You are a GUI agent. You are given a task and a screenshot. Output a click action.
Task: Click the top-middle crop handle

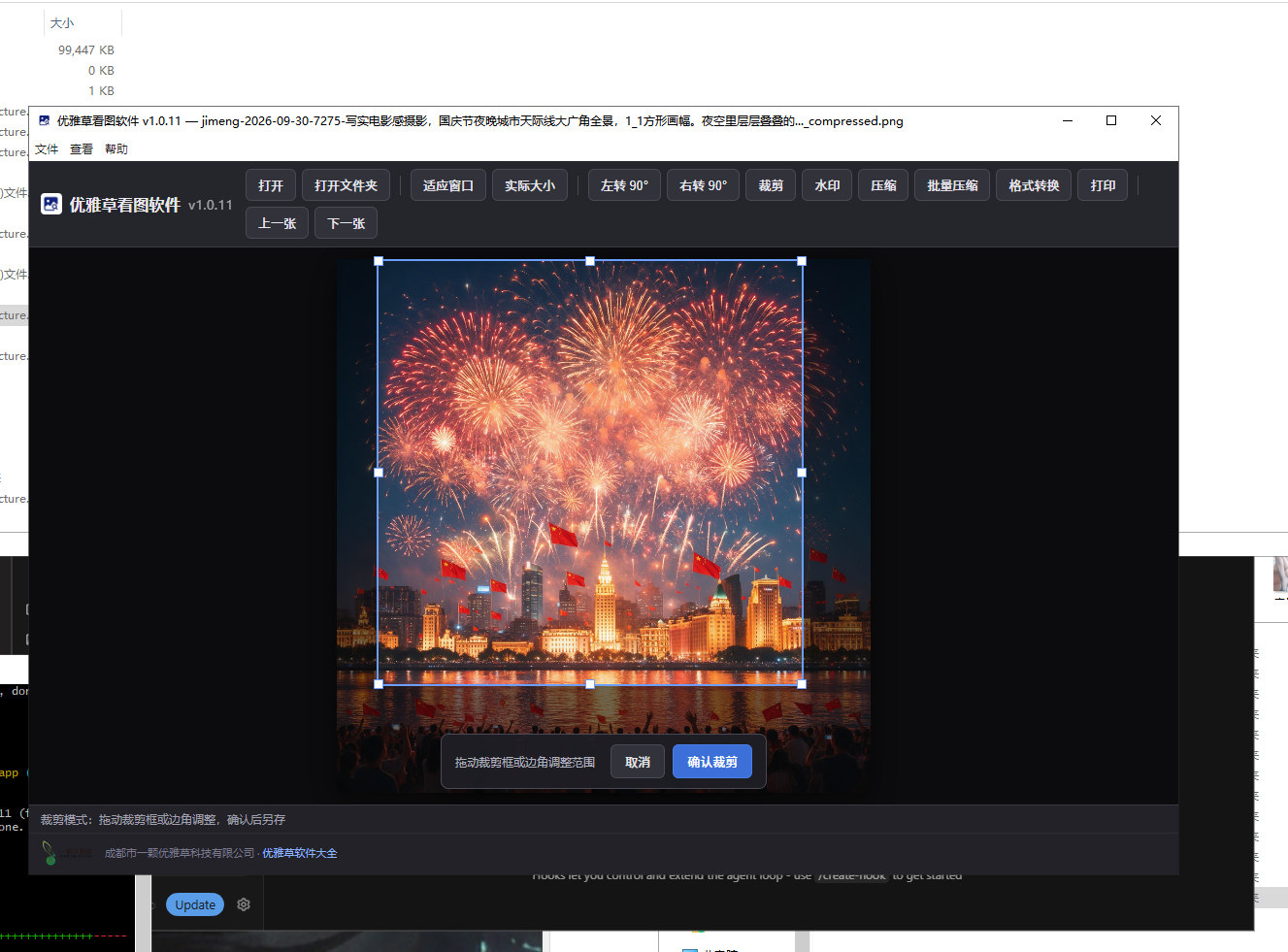pos(590,261)
